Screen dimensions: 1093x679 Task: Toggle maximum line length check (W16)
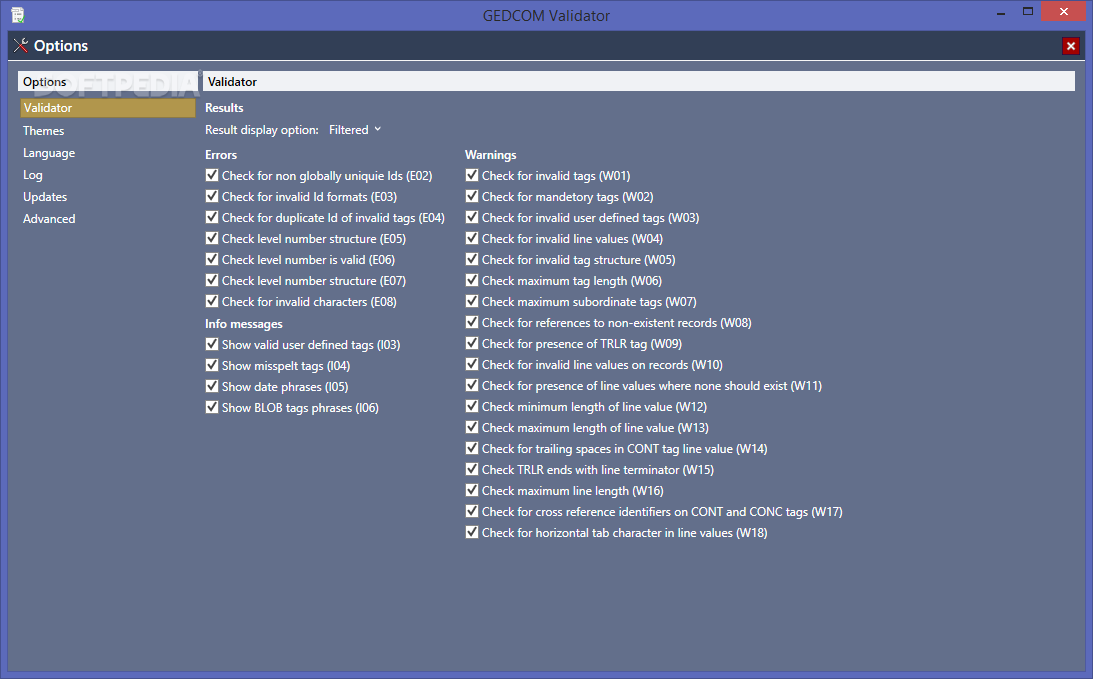(x=472, y=489)
